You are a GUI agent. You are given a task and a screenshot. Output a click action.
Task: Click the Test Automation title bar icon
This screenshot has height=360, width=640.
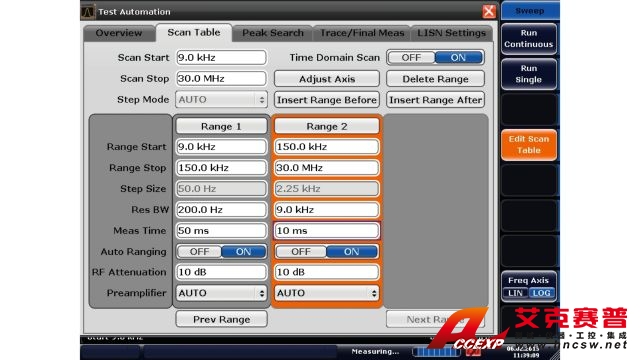click(87, 11)
